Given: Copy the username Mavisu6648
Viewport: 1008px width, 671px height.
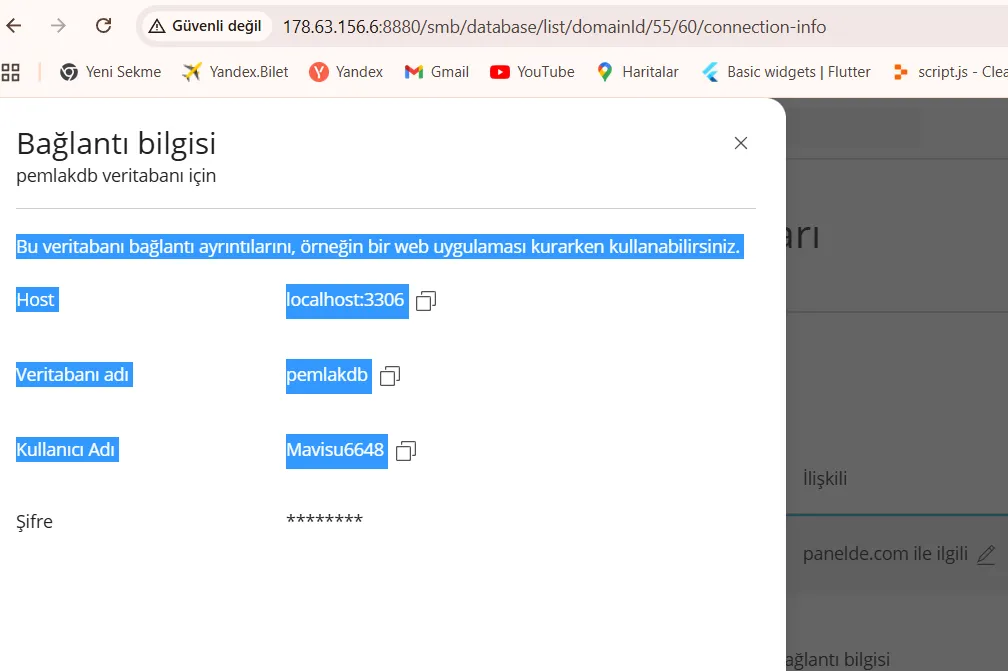Looking at the screenshot, I should (406, 451).
